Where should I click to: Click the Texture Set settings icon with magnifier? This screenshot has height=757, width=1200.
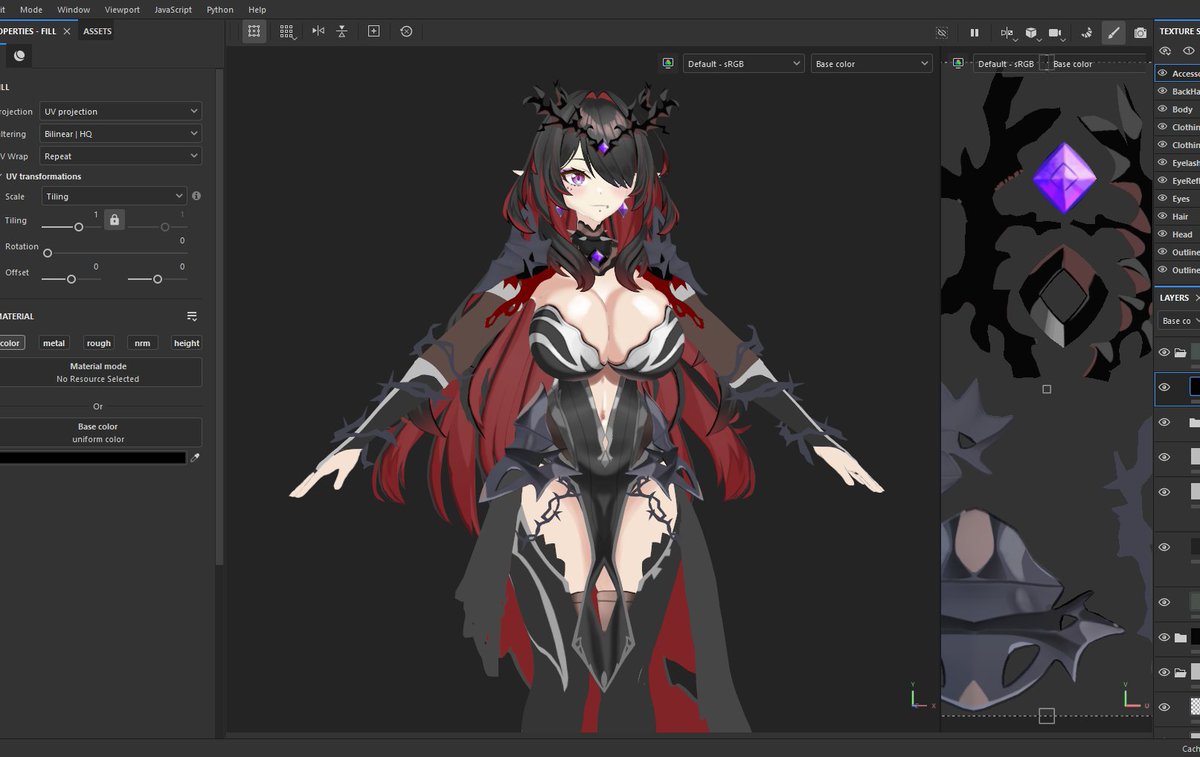point(1164,51)
